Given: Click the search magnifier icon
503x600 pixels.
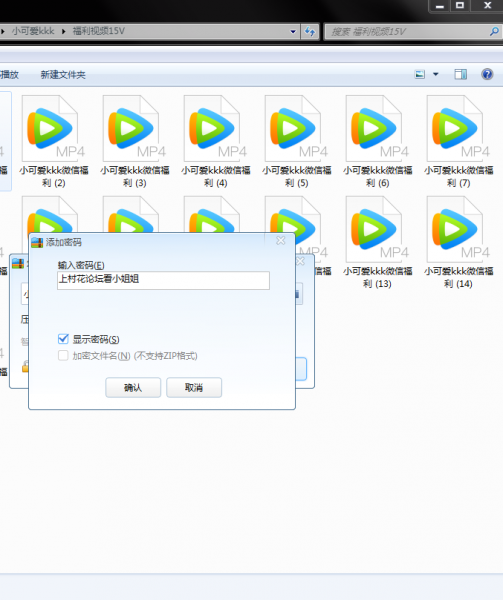Looking at the screenshot, I should click(494, 31).
